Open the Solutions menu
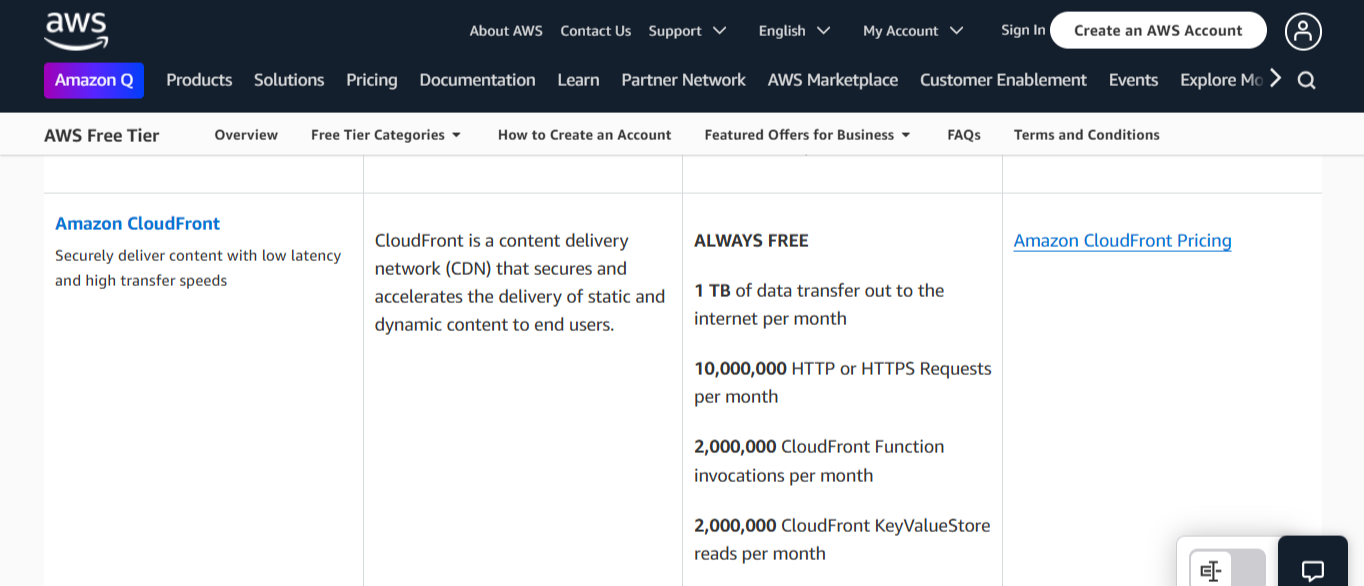 coord(289,80)
